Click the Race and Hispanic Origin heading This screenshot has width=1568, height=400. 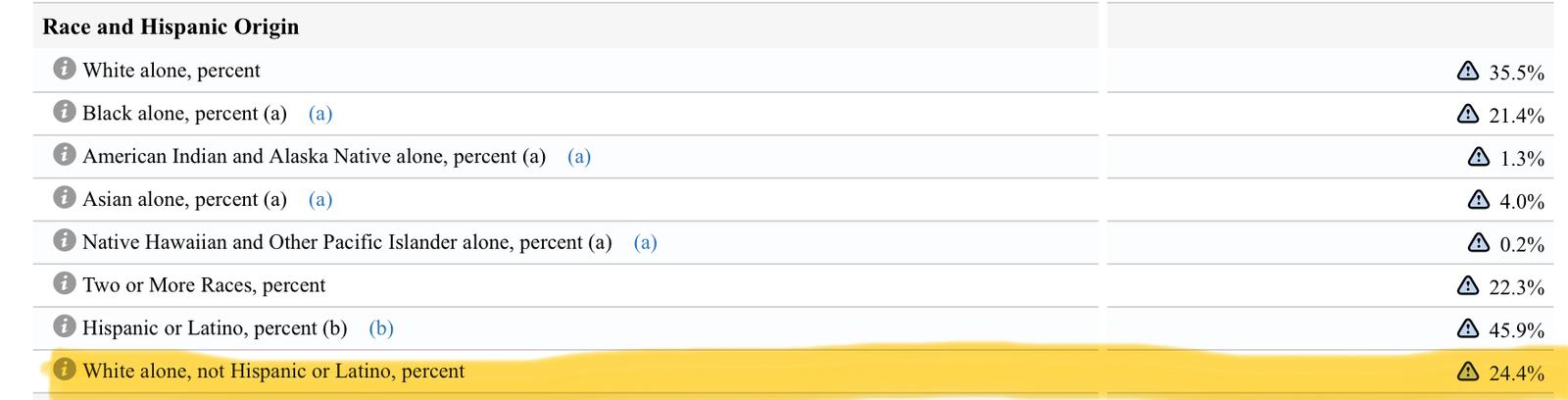[x=171, y=26]
